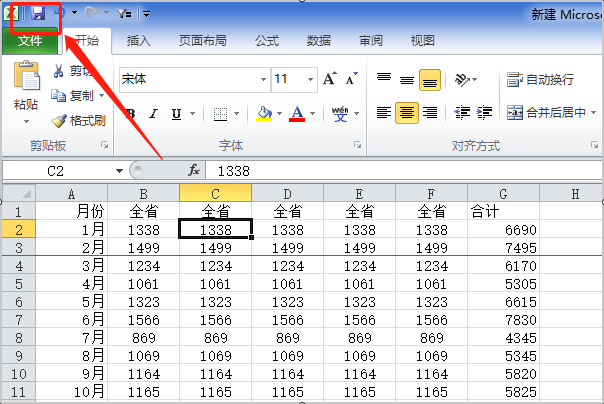Click the total cell 4345
This screenshot has width=604, height=404.
click(503, 338)
